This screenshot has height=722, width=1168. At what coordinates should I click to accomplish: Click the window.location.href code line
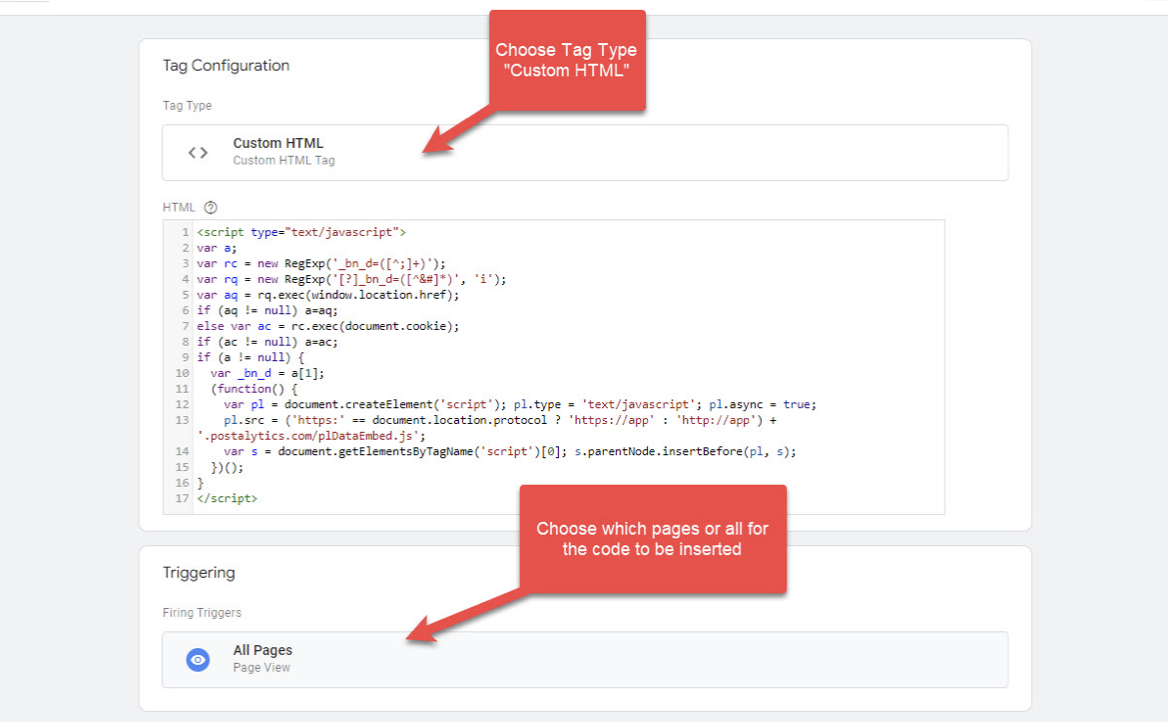[328, 295]
